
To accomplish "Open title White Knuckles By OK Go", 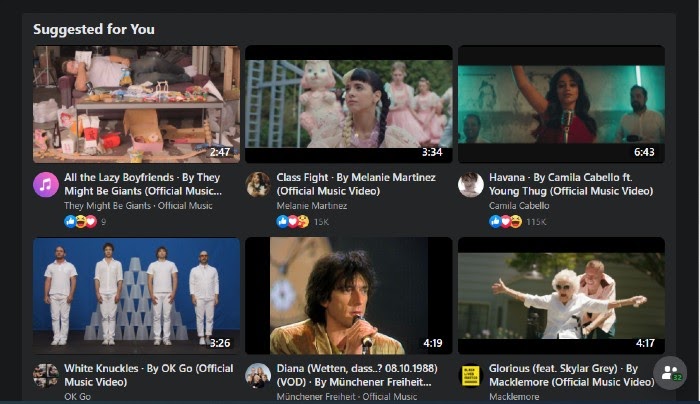I will [x=149, y=375].
